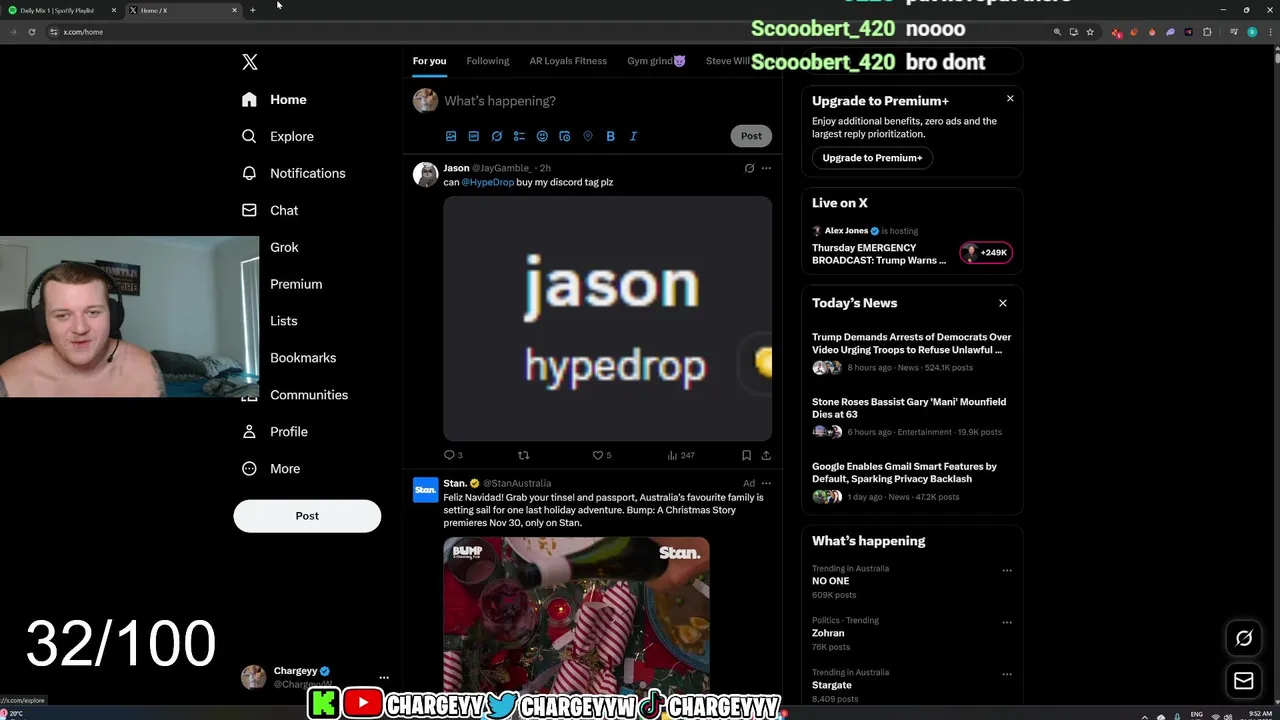This screenshot has height=720, width=1280.
Task: Click the poll icon in composer
Action: pos(519,136)
